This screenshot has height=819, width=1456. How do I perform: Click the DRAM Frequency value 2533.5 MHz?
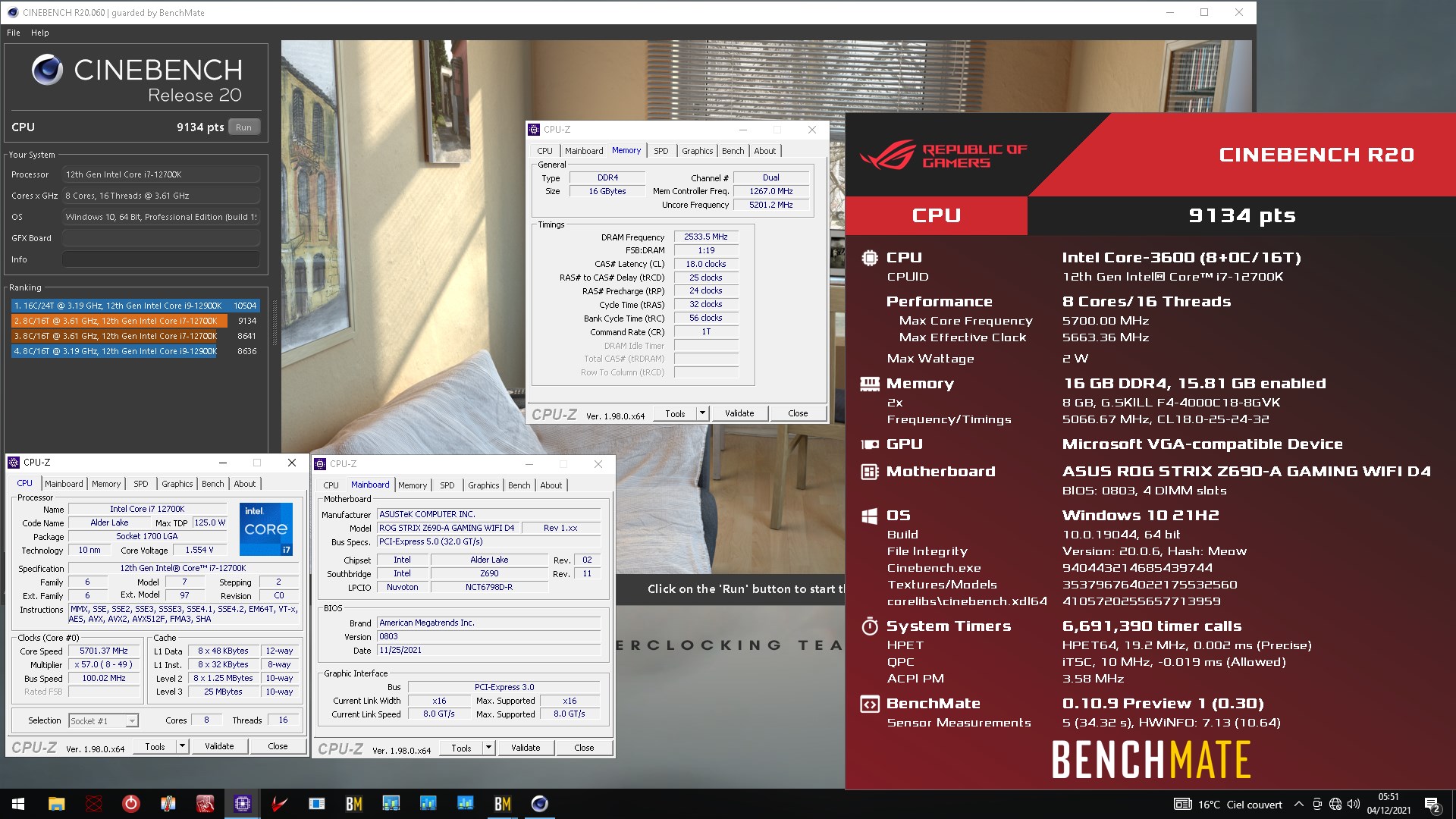[x=706, y=237]
